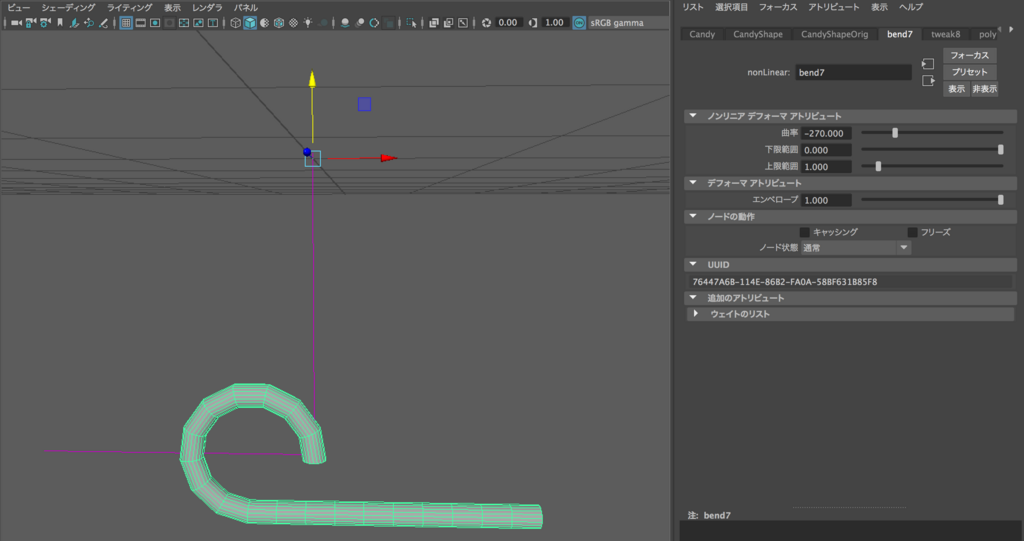This screenshot has height=541, width=1024.
Task: Collapse the デフォーマ アトリビュート section
Action: click(693, 183)
